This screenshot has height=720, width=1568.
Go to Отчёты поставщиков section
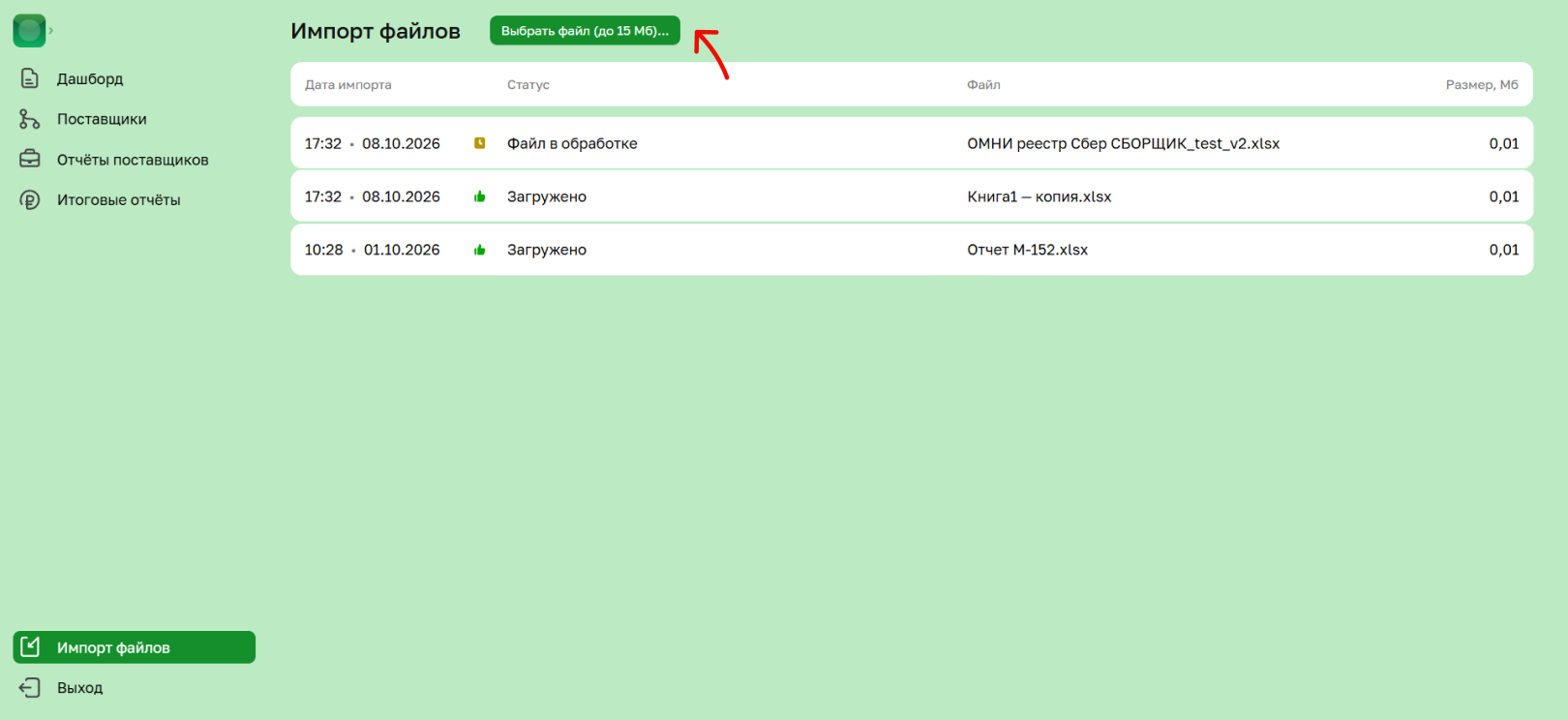[x=133, y=160]
